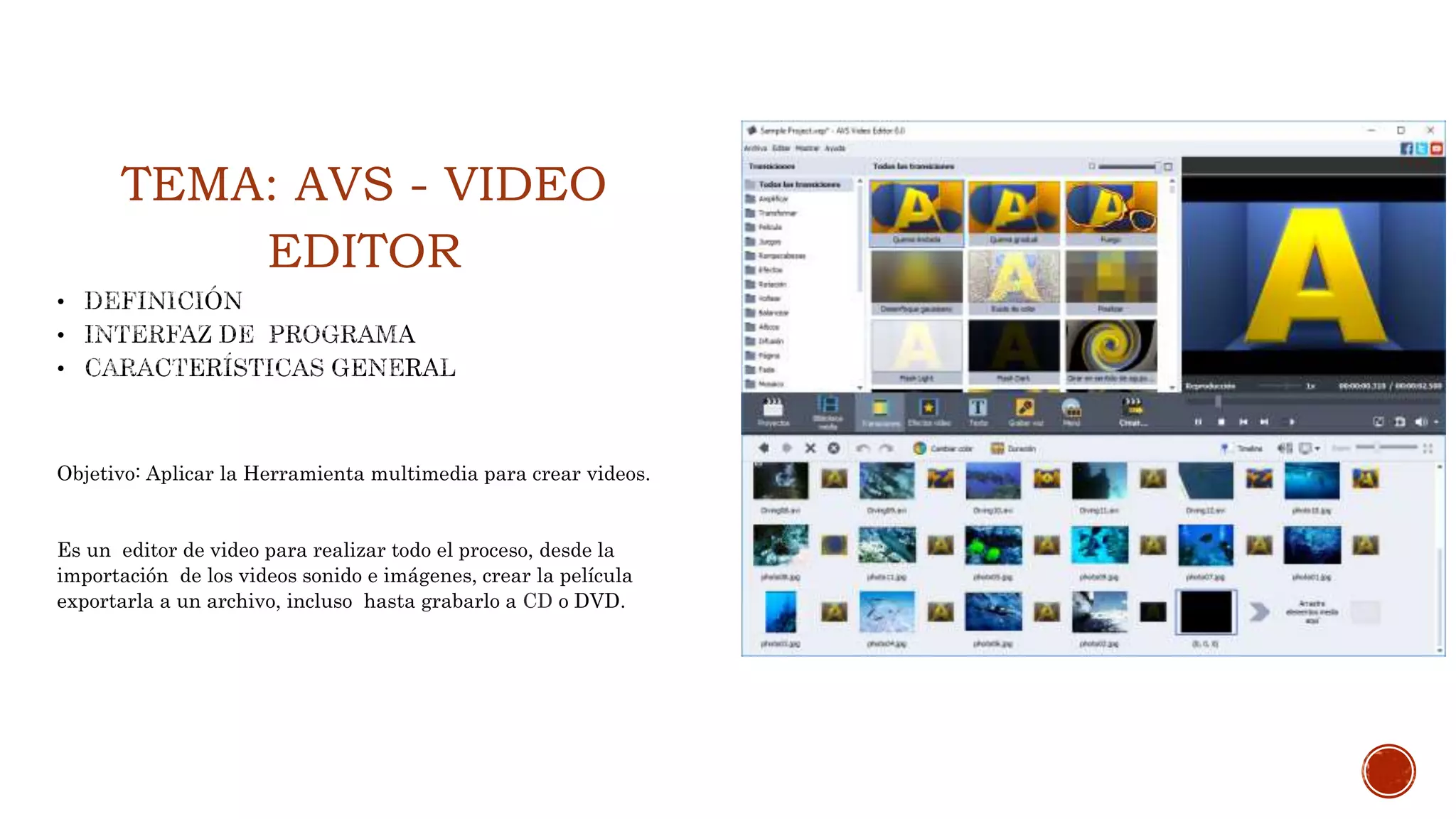The image size is (1456, 819).
Task: Click the Crear film button
Action: [x=1132, y=410]
